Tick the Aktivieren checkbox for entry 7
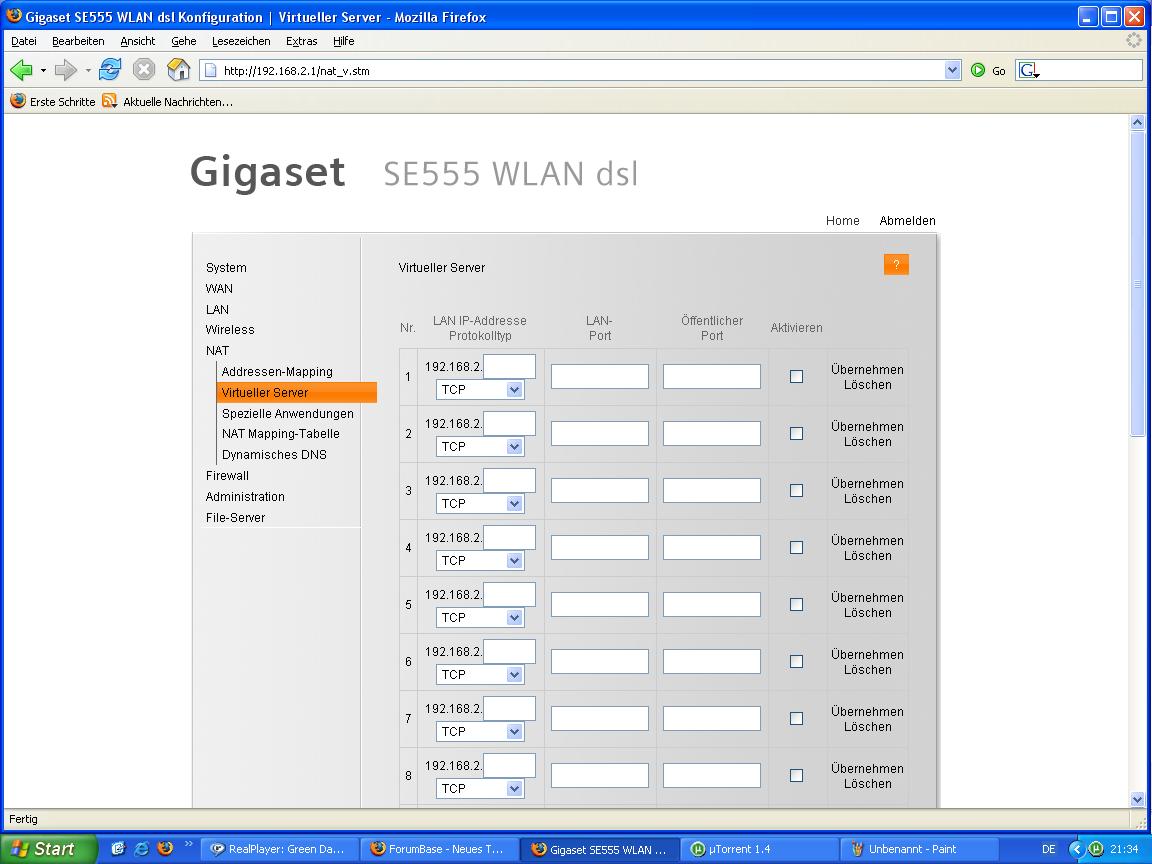The image size is (1152, 864). pyautogui.click(x=796, y=718)
